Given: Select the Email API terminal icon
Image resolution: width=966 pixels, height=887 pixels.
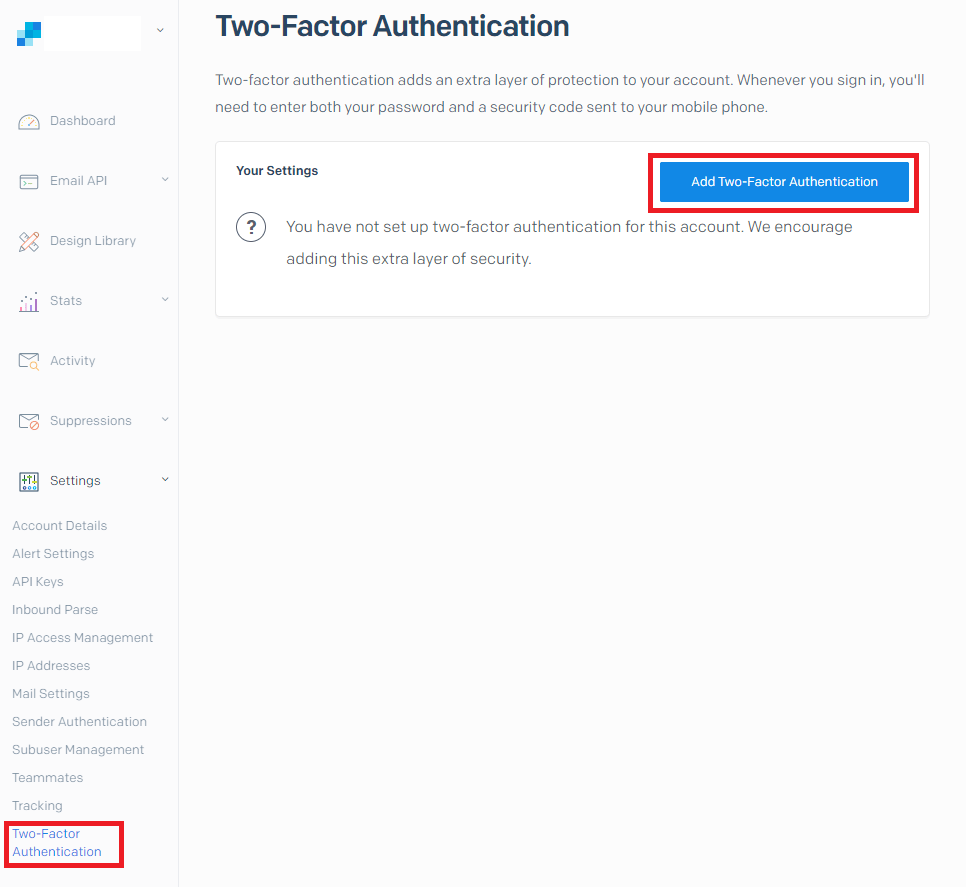Looking at the screenshot, I should [29, 182].
